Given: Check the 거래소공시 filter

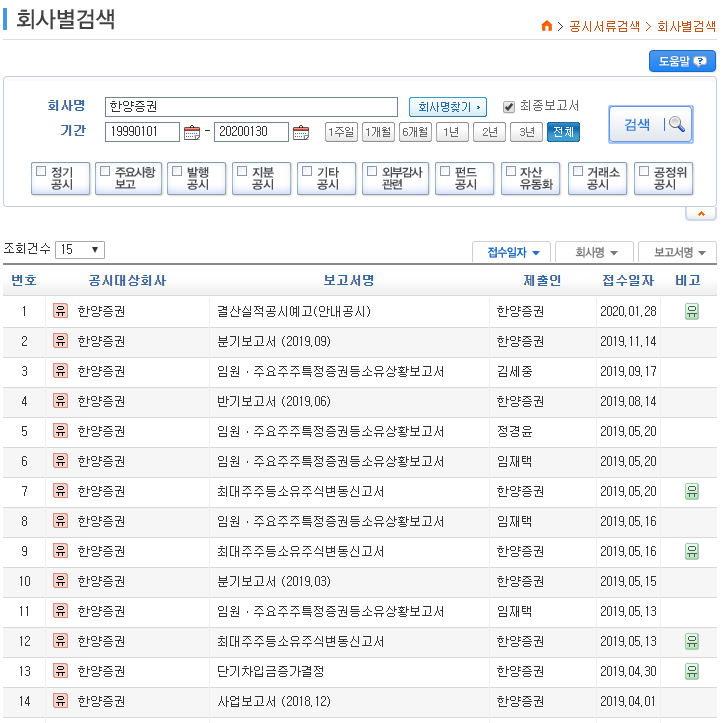Looking at the screenshot, I should [578, 171].
